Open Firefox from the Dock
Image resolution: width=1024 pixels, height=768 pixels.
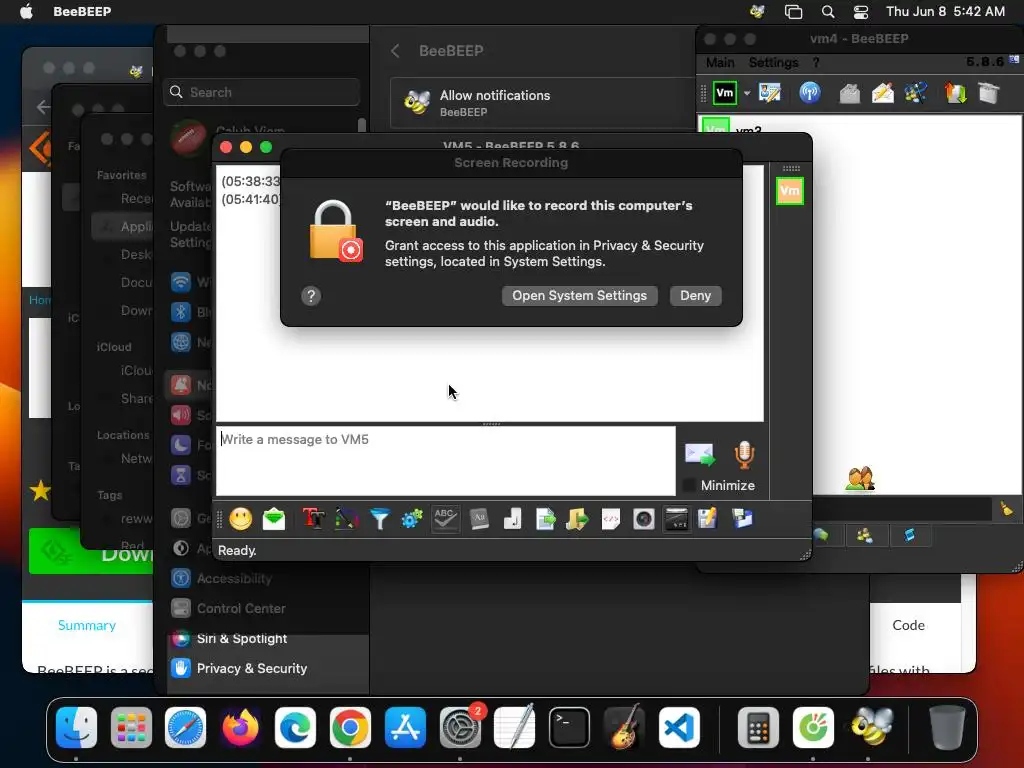point(240,728)
